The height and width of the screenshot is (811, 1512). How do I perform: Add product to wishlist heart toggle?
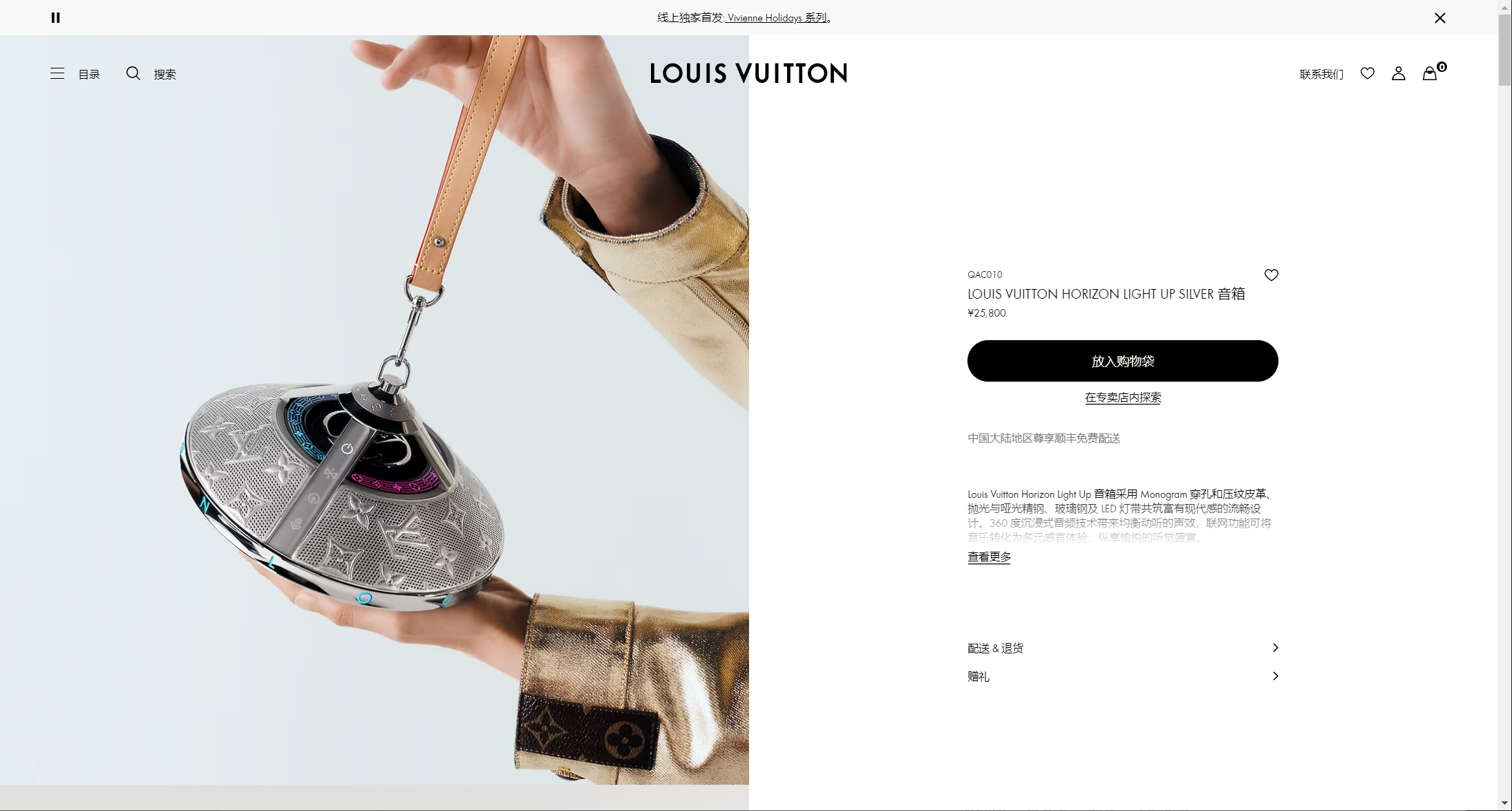(x=1272, y=275)
